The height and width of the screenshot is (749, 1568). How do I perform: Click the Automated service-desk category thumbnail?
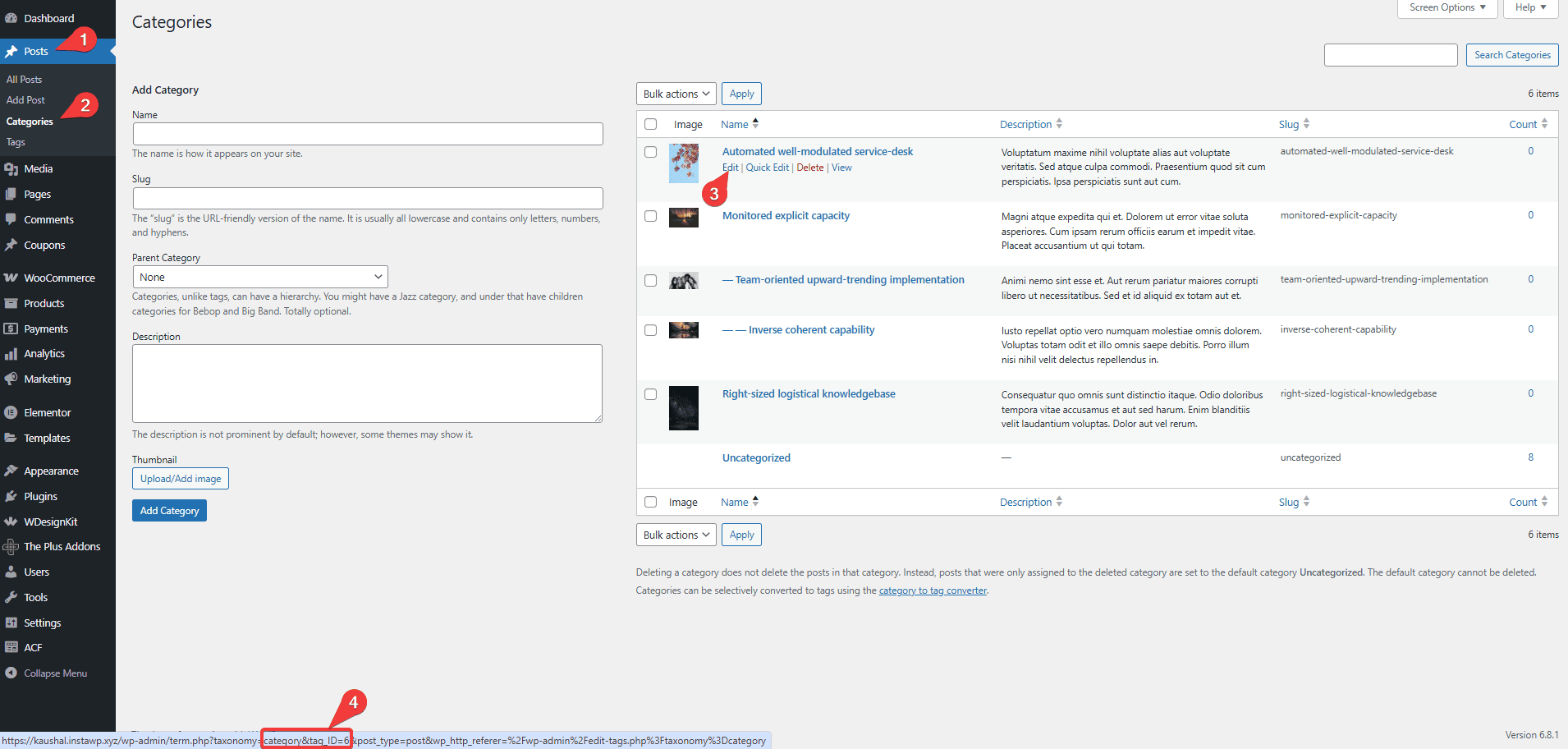coord(683,163)
